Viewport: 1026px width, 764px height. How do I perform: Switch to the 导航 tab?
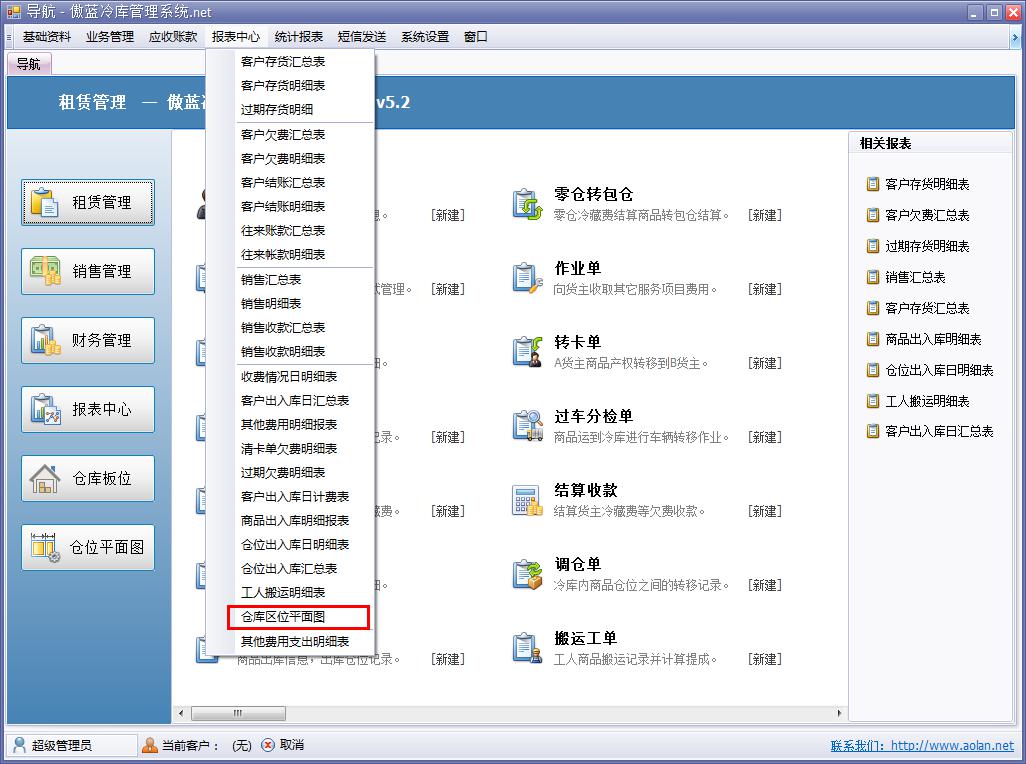pyautogui.click(x=29, y=64)
